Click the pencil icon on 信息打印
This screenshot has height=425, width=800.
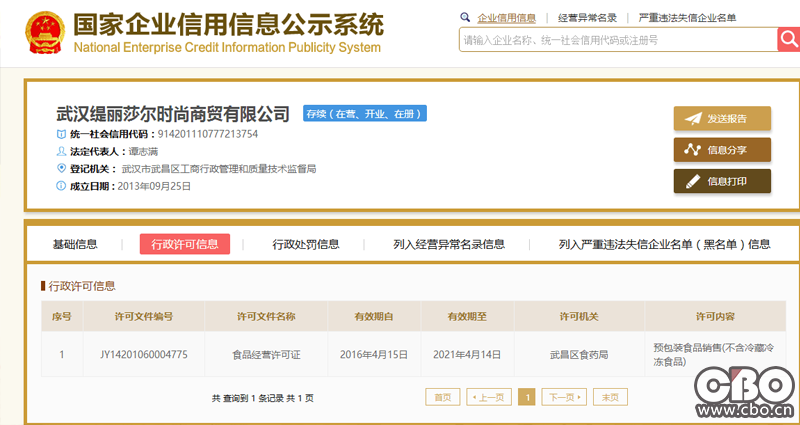click(693, 181)
